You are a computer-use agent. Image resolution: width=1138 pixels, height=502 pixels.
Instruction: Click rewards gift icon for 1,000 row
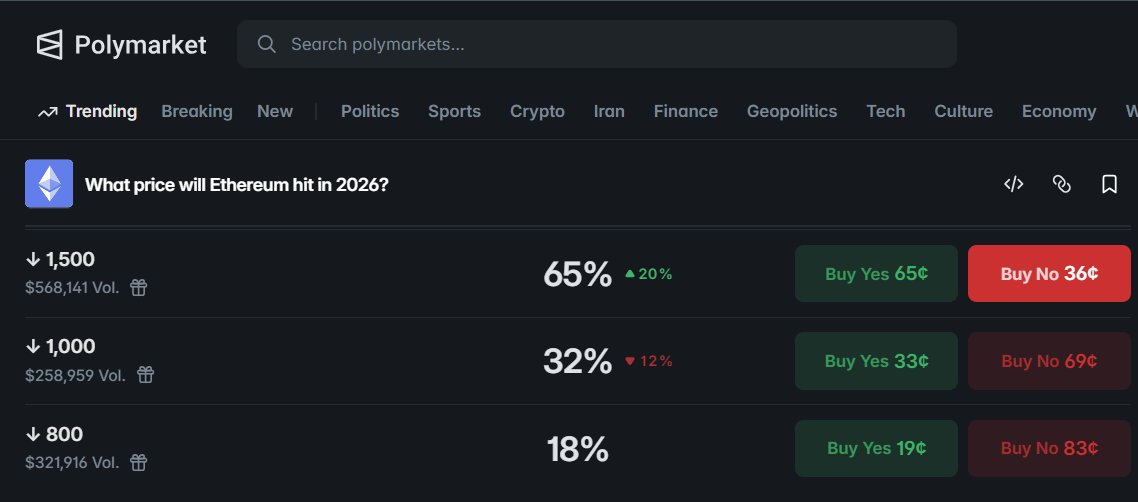(x=145, y=375)
